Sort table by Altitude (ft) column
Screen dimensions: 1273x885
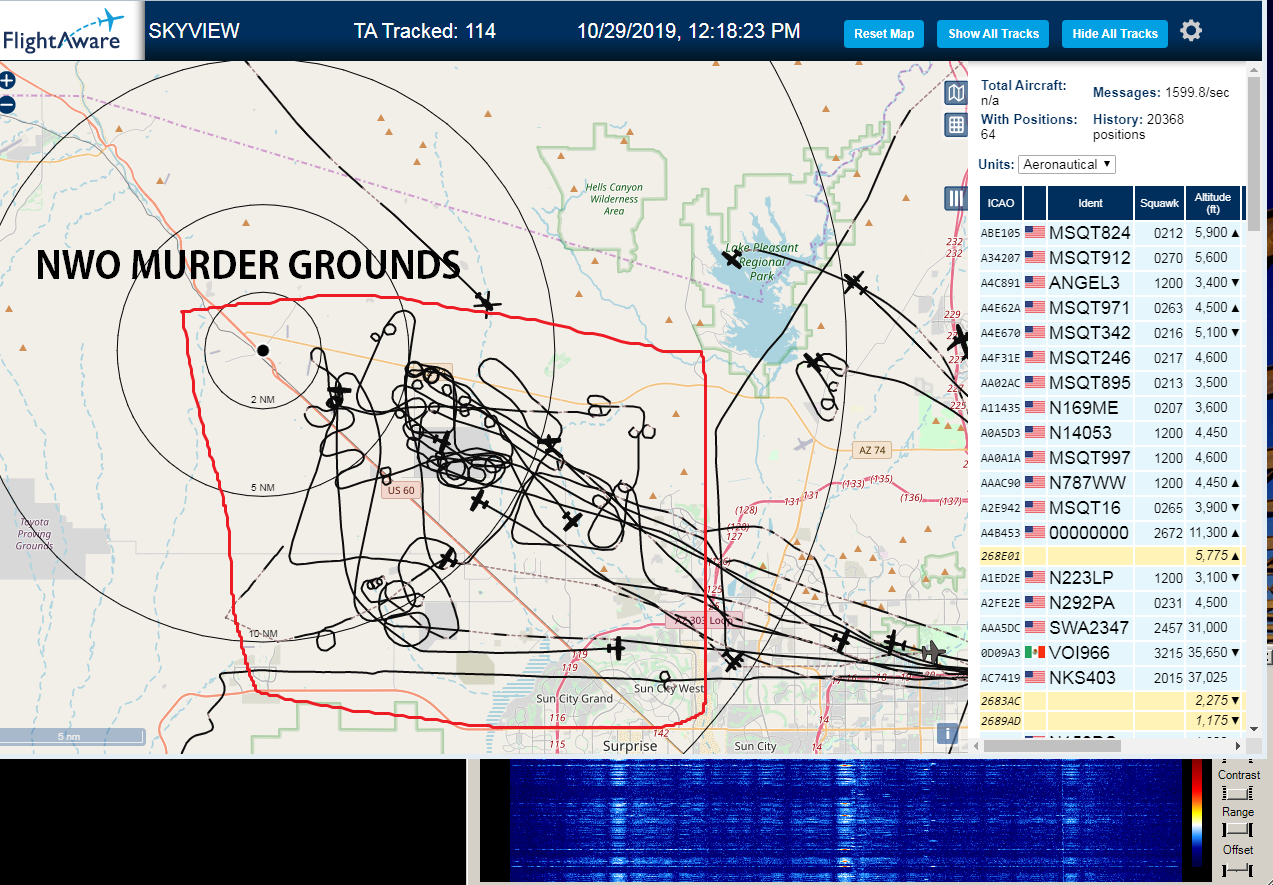coord(1213,203)
